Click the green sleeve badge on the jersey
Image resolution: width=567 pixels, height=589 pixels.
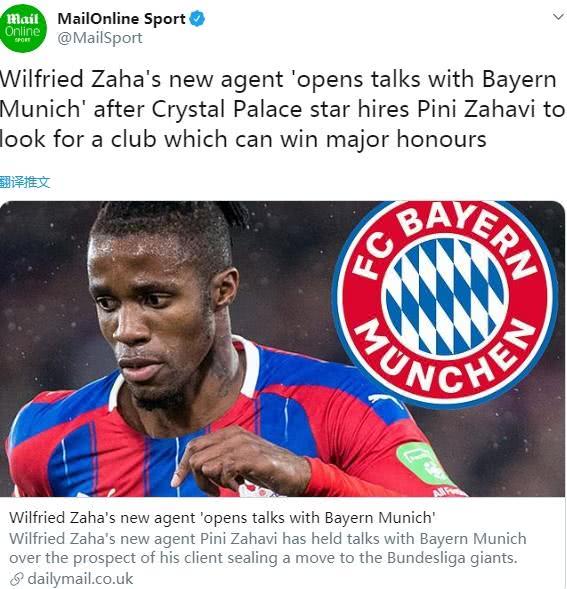423,463
